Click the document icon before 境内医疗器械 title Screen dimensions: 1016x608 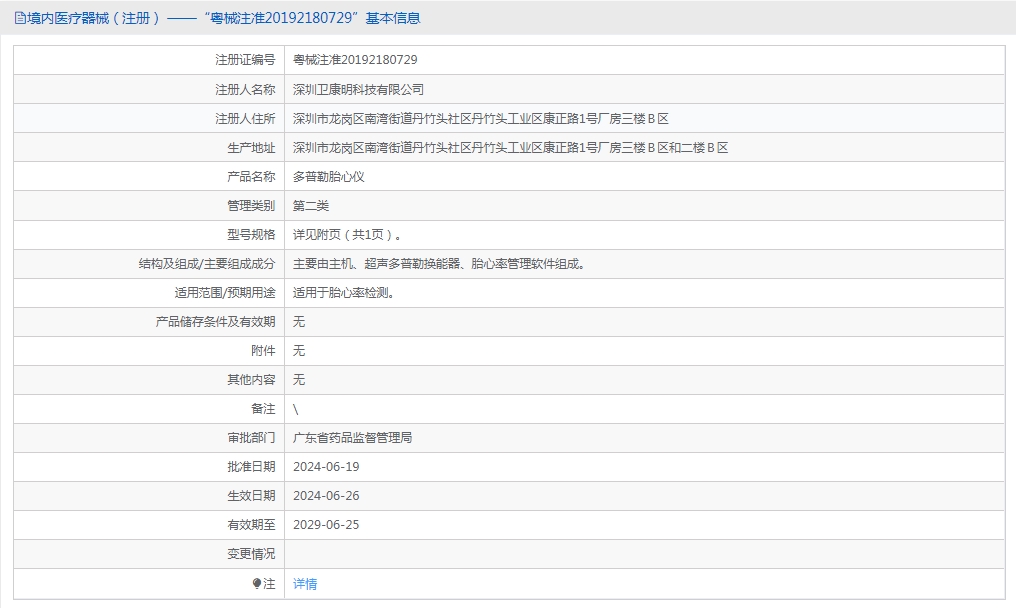click(20, 18)
